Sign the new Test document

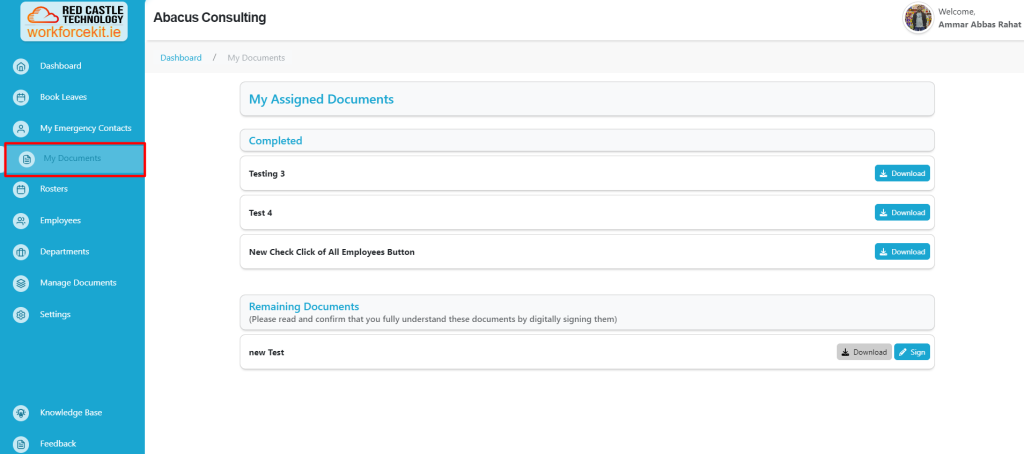coord(912,352)
